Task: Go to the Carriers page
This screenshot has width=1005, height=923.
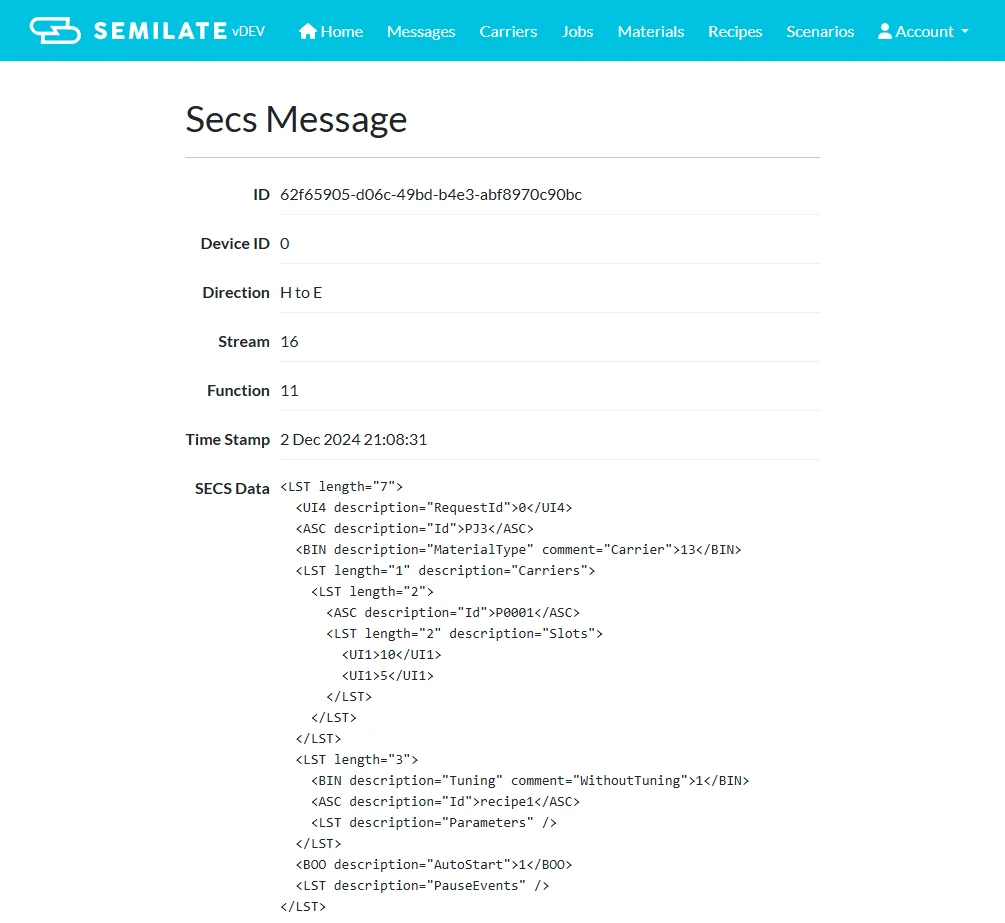Action: point(508,31)
